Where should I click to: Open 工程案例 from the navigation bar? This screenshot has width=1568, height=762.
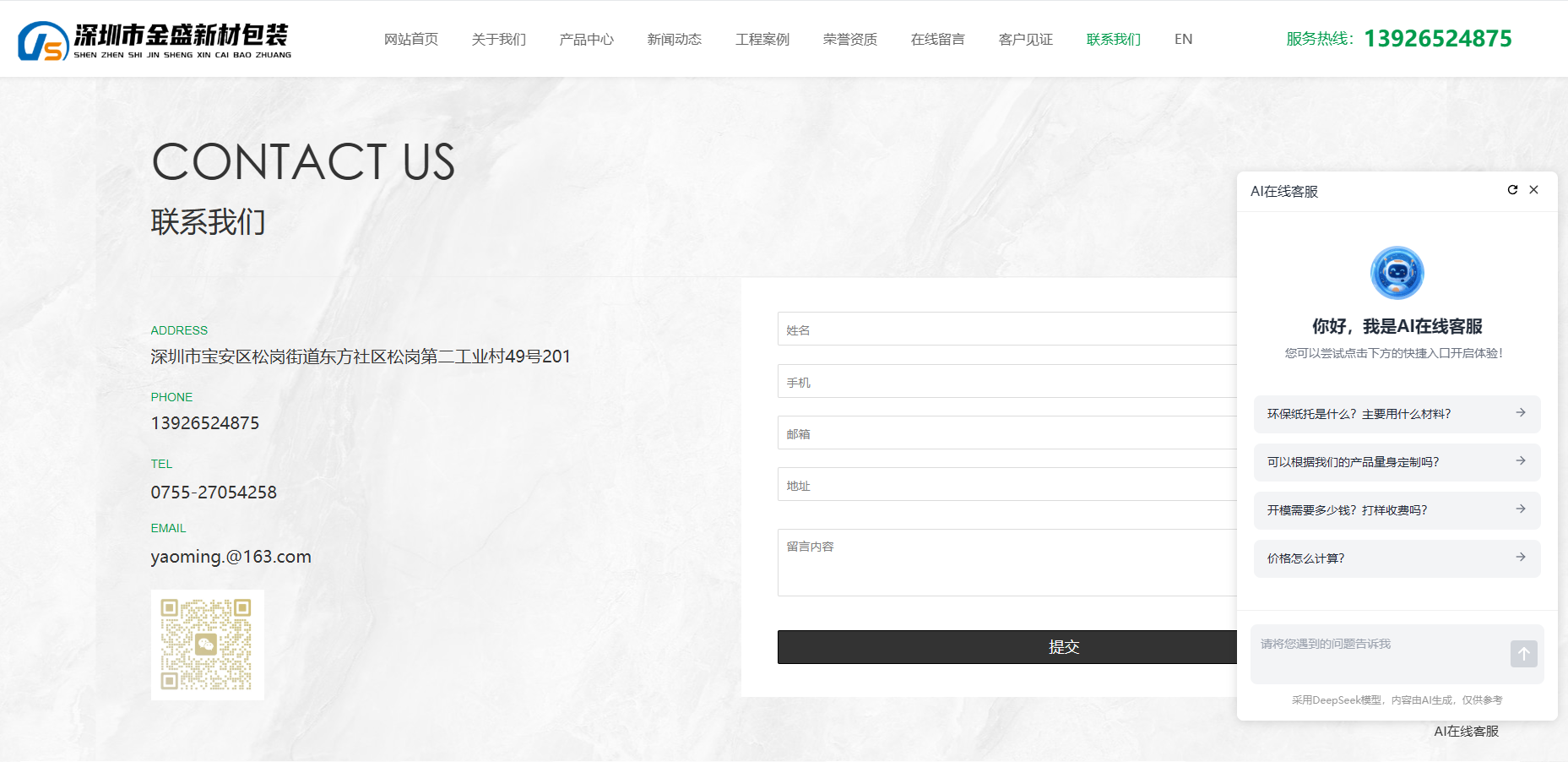762,39
